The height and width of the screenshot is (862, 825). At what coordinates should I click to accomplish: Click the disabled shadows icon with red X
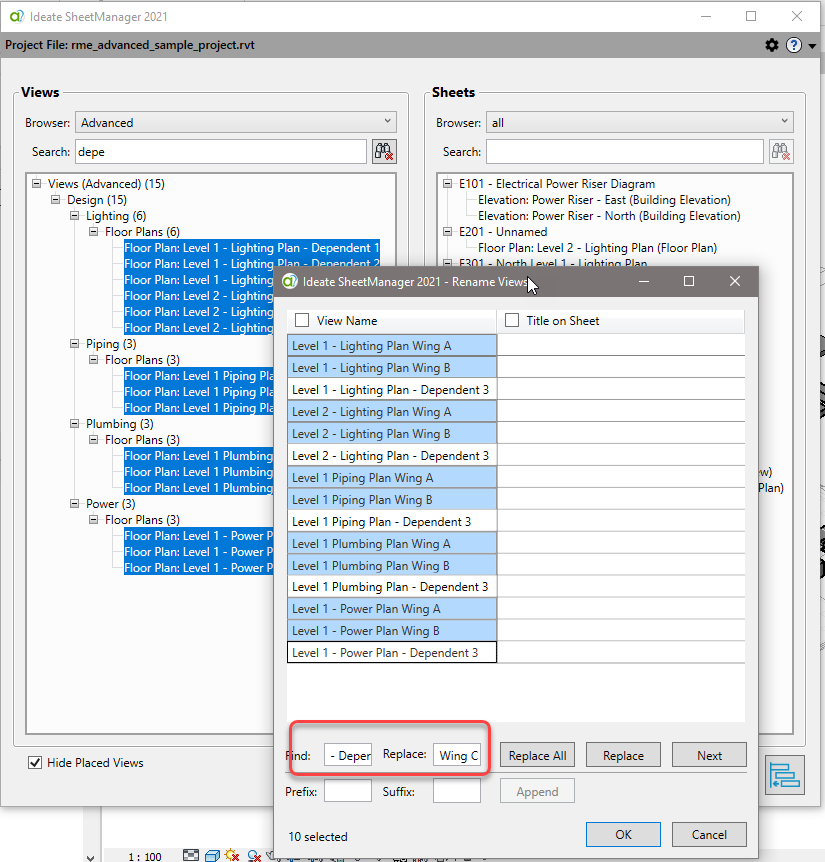[253, 855]
